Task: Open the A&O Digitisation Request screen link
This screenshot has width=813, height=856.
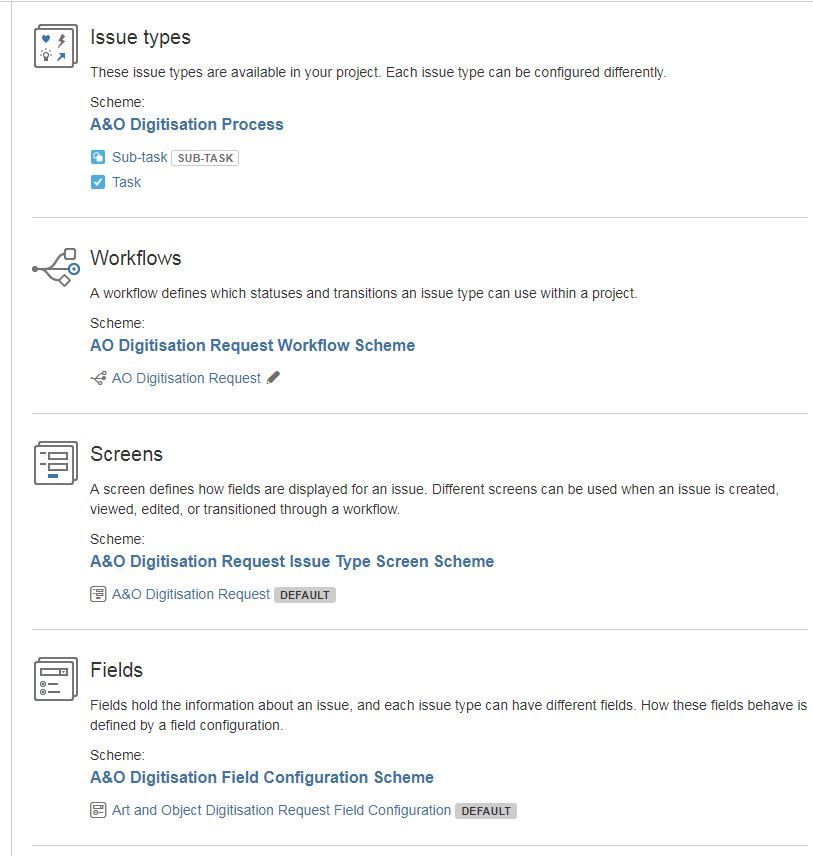Action: pyautogui.click(x=191, y=594)
